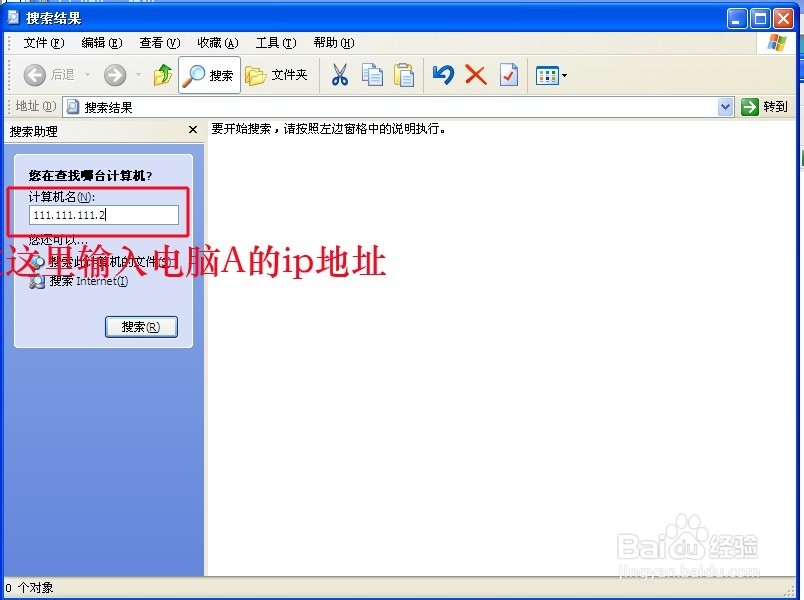Click the checkmark toolbar icon
The image size is (804, 600).
click(507, 74)
